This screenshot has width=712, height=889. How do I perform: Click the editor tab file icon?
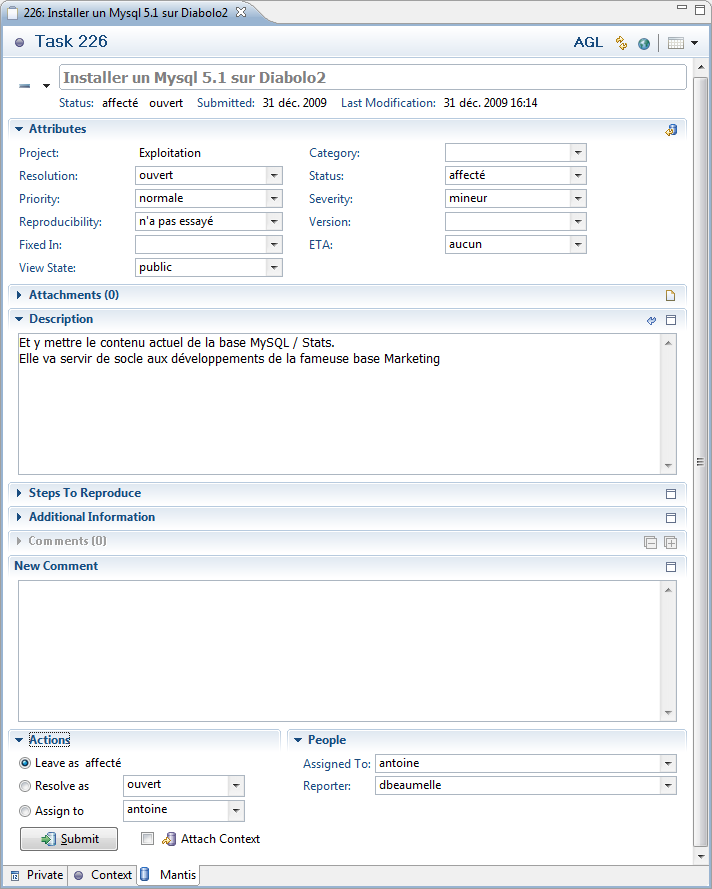tap(12, 12)
